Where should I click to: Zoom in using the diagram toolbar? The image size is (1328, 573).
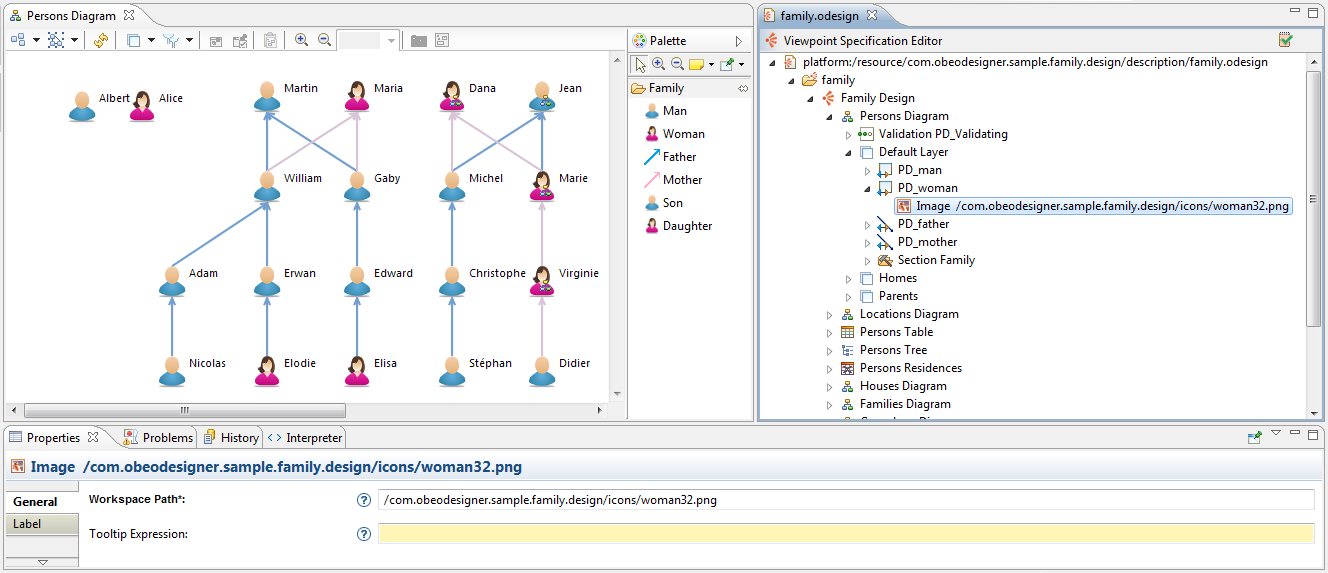pyautogui.click(x=301, y=41)
